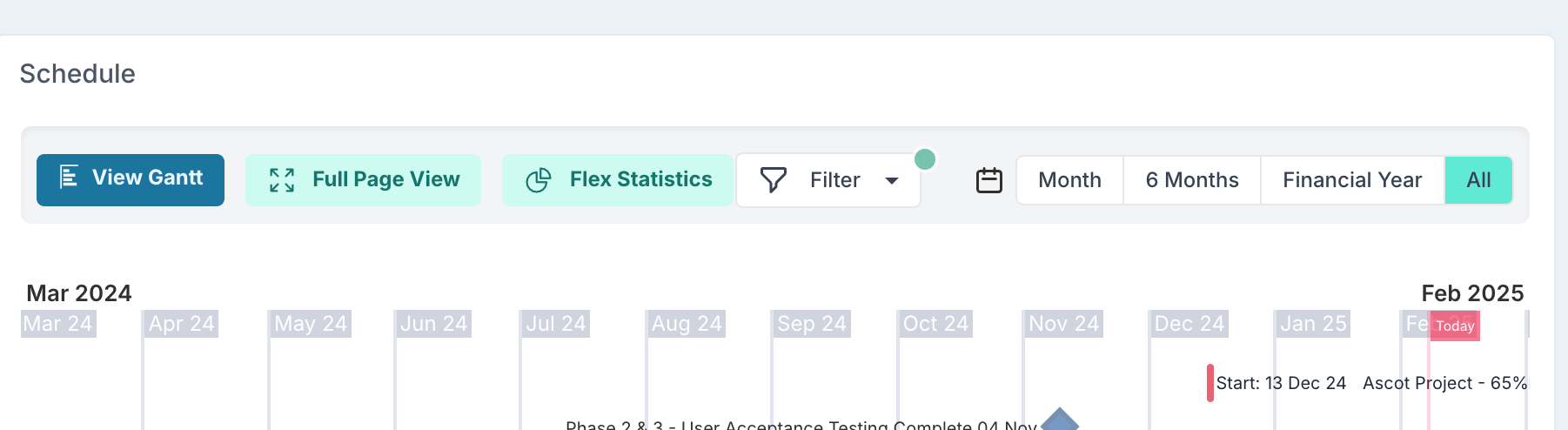Click the Gantt chart icon in View Gantt

(x=69, y=178)
